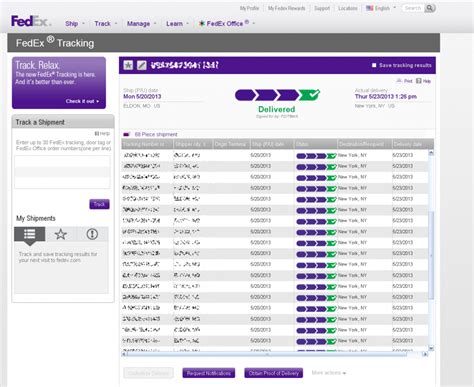Click the US flag language icon
The image size is (474, 387).
[x=369, y=8]
